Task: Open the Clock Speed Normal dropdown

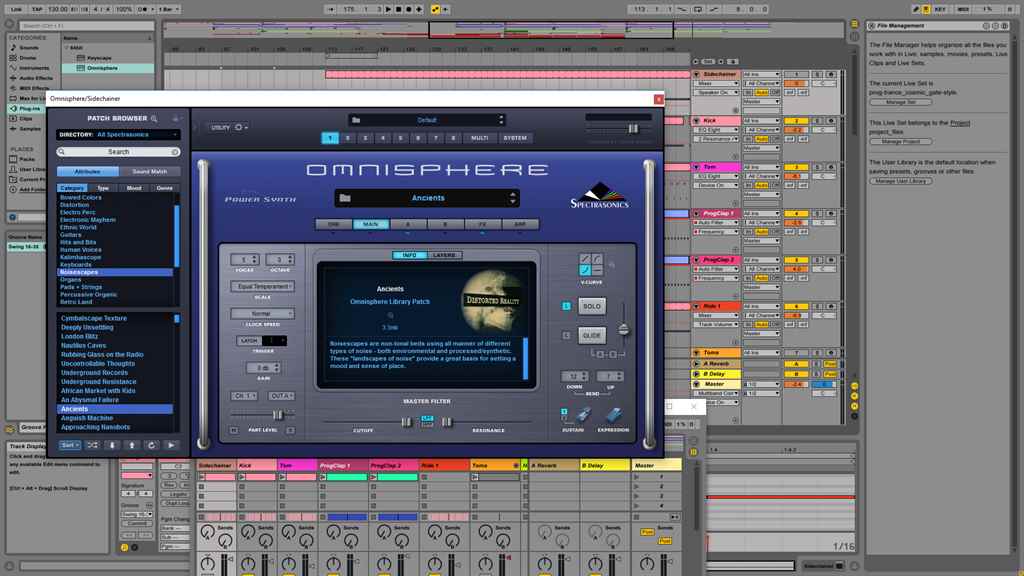Action: pos(262,314)
